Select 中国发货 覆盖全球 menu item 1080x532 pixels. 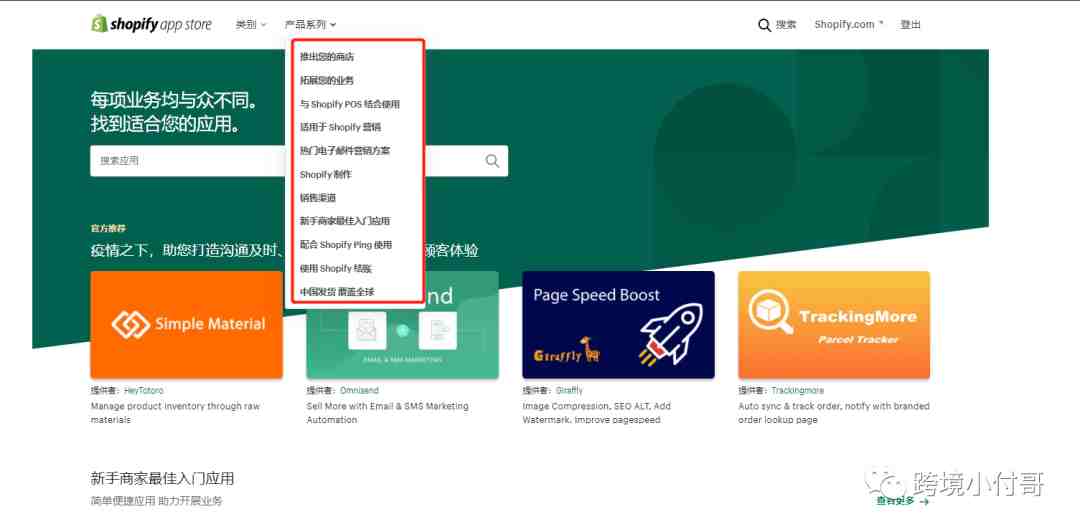click(338, 291)
